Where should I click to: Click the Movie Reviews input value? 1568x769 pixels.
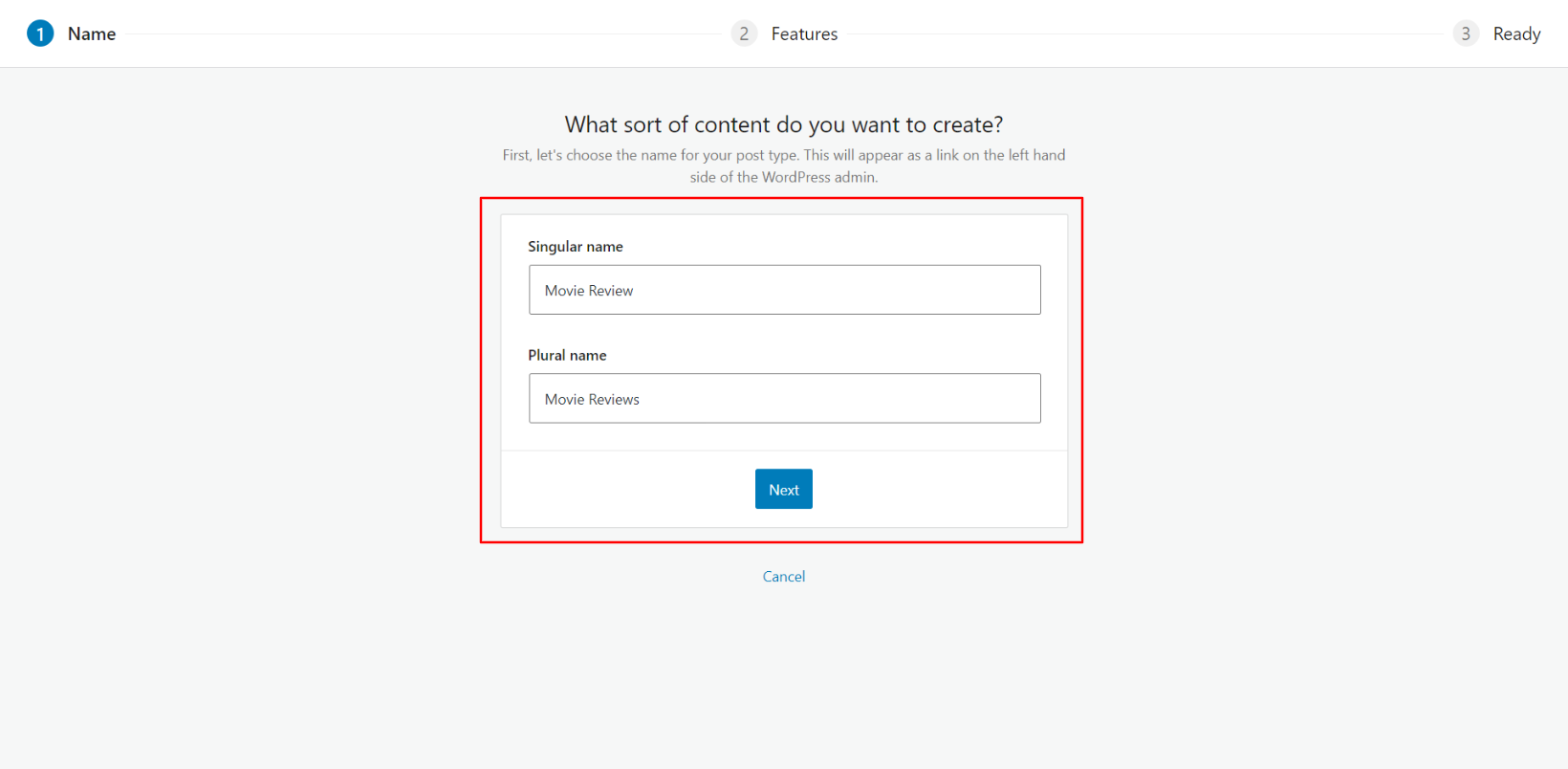591,399
